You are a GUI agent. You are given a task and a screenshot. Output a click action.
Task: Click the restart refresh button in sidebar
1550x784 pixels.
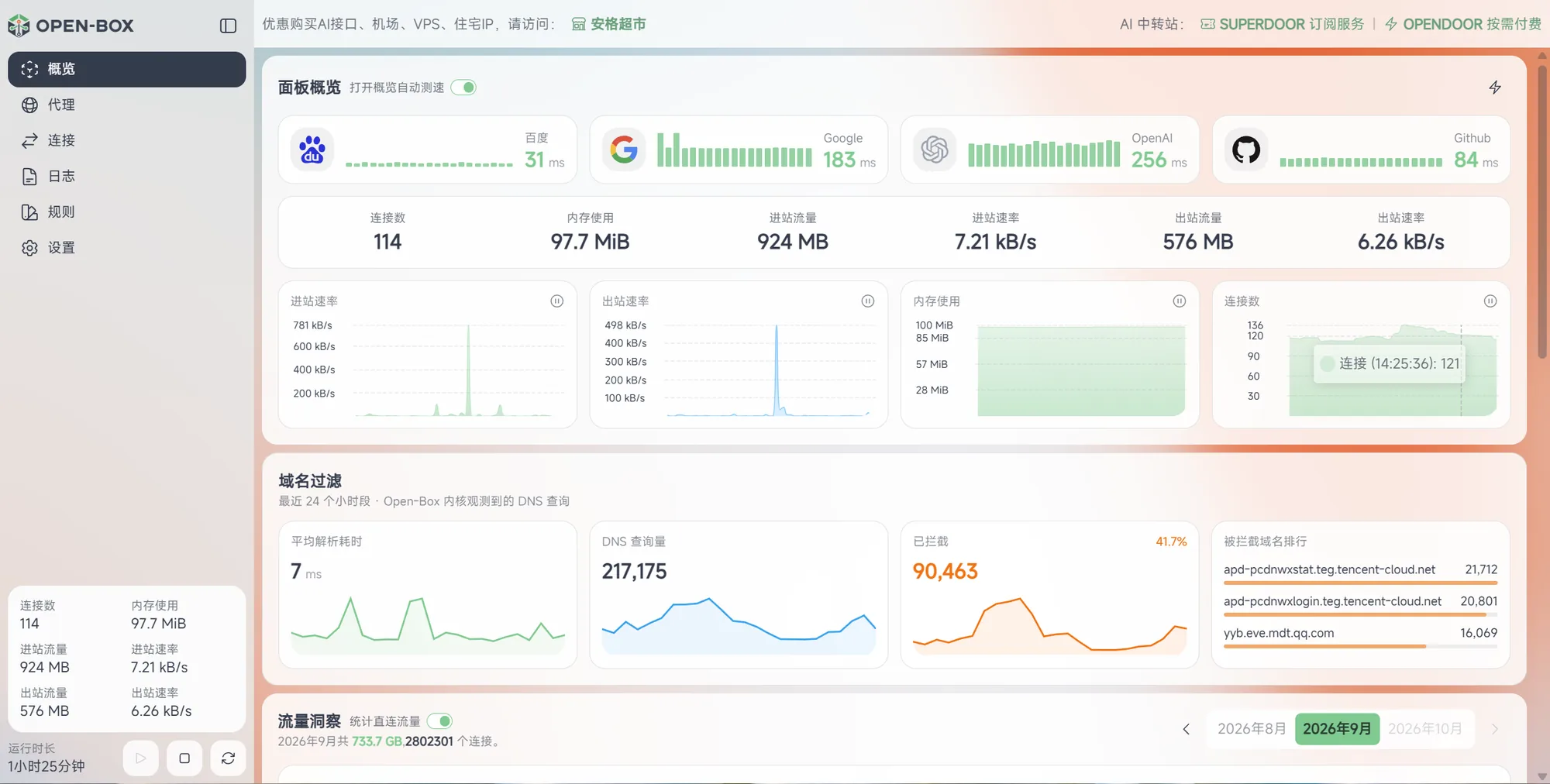tap(228, 758)
